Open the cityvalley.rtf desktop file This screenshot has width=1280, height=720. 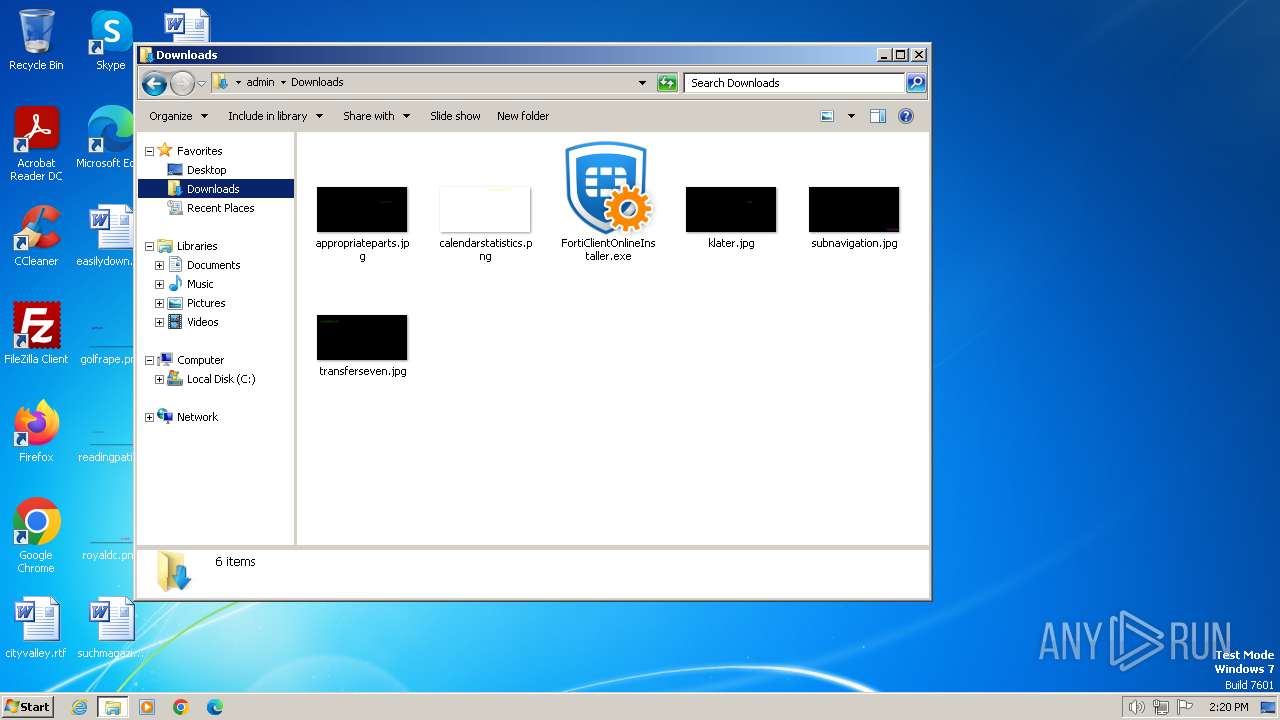[x=36, y=628]
